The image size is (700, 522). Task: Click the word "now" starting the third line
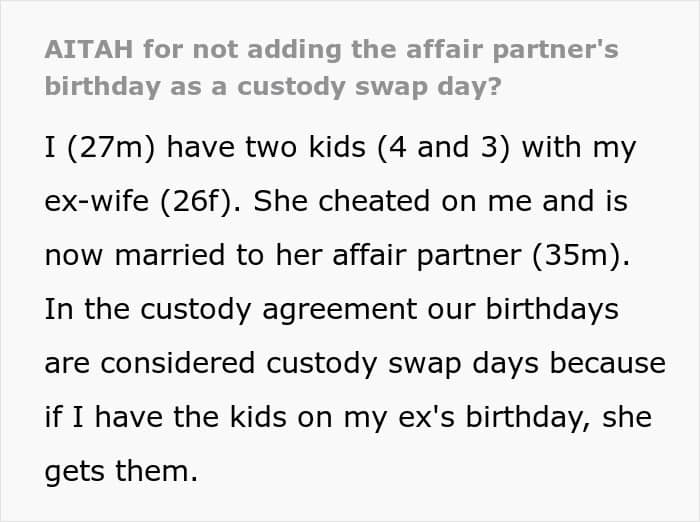[72, 256]
